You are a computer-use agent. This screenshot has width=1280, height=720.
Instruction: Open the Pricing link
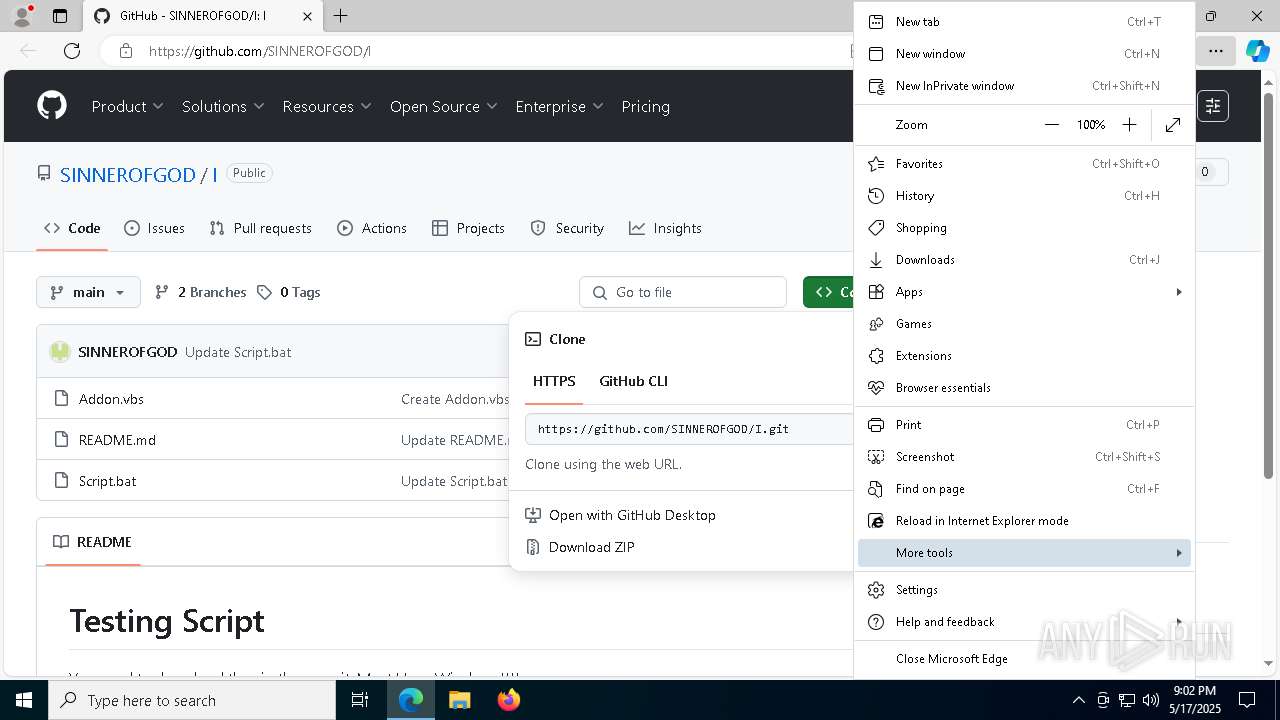pos(645,106)
